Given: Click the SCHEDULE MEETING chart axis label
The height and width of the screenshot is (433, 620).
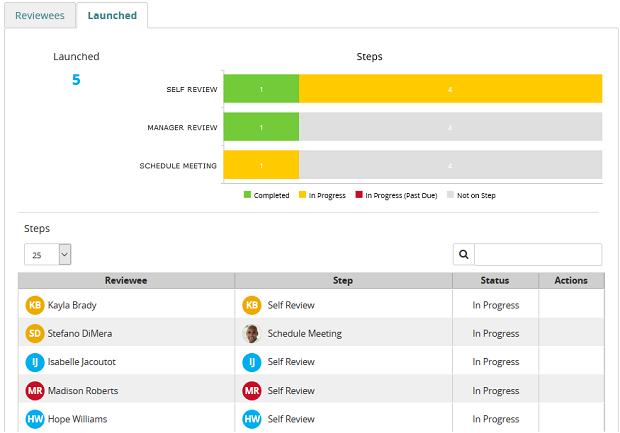Looking at the screenshot, I should (x=178, y=166).
